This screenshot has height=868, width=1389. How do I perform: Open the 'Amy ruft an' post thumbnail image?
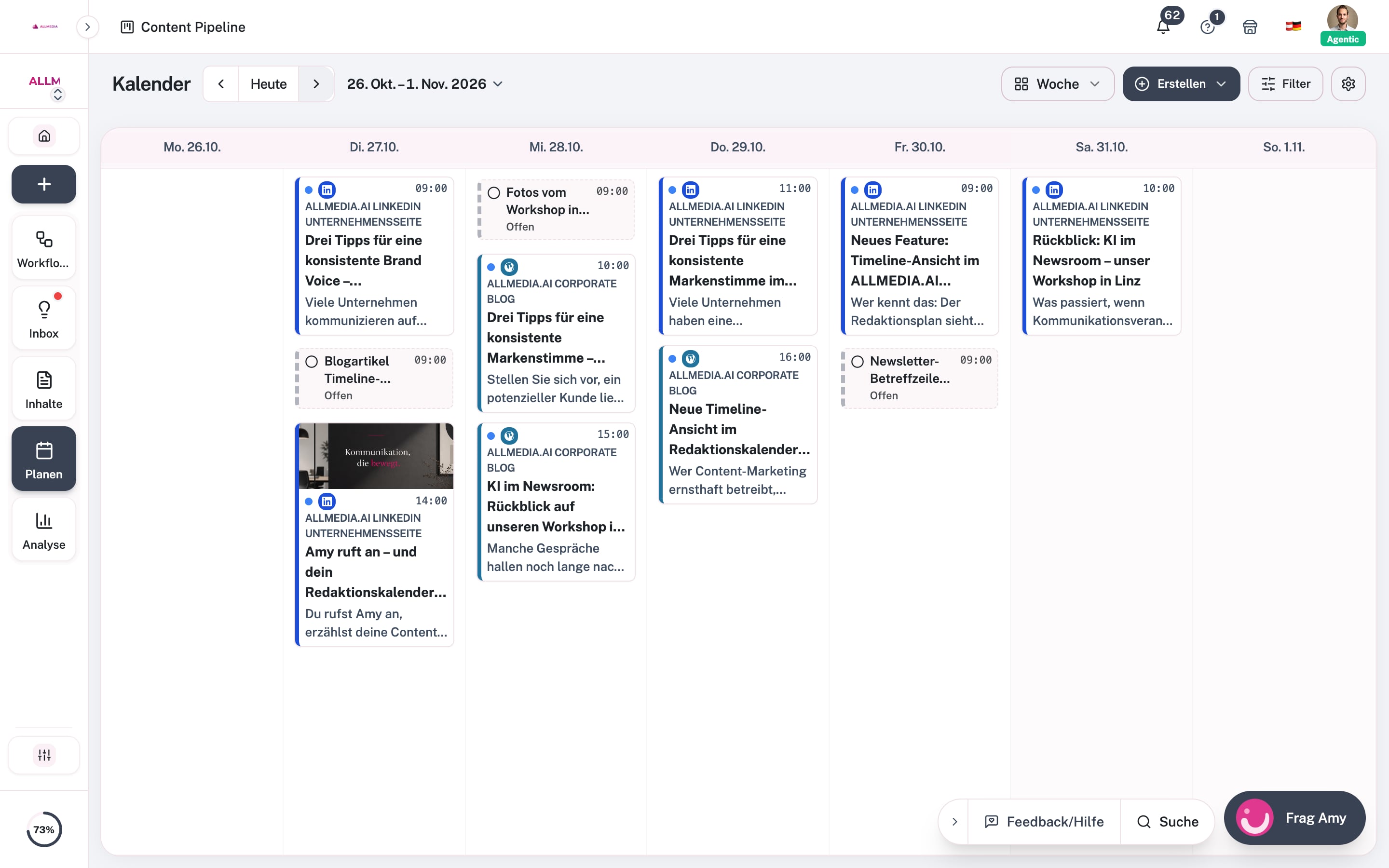click(376, 456)
